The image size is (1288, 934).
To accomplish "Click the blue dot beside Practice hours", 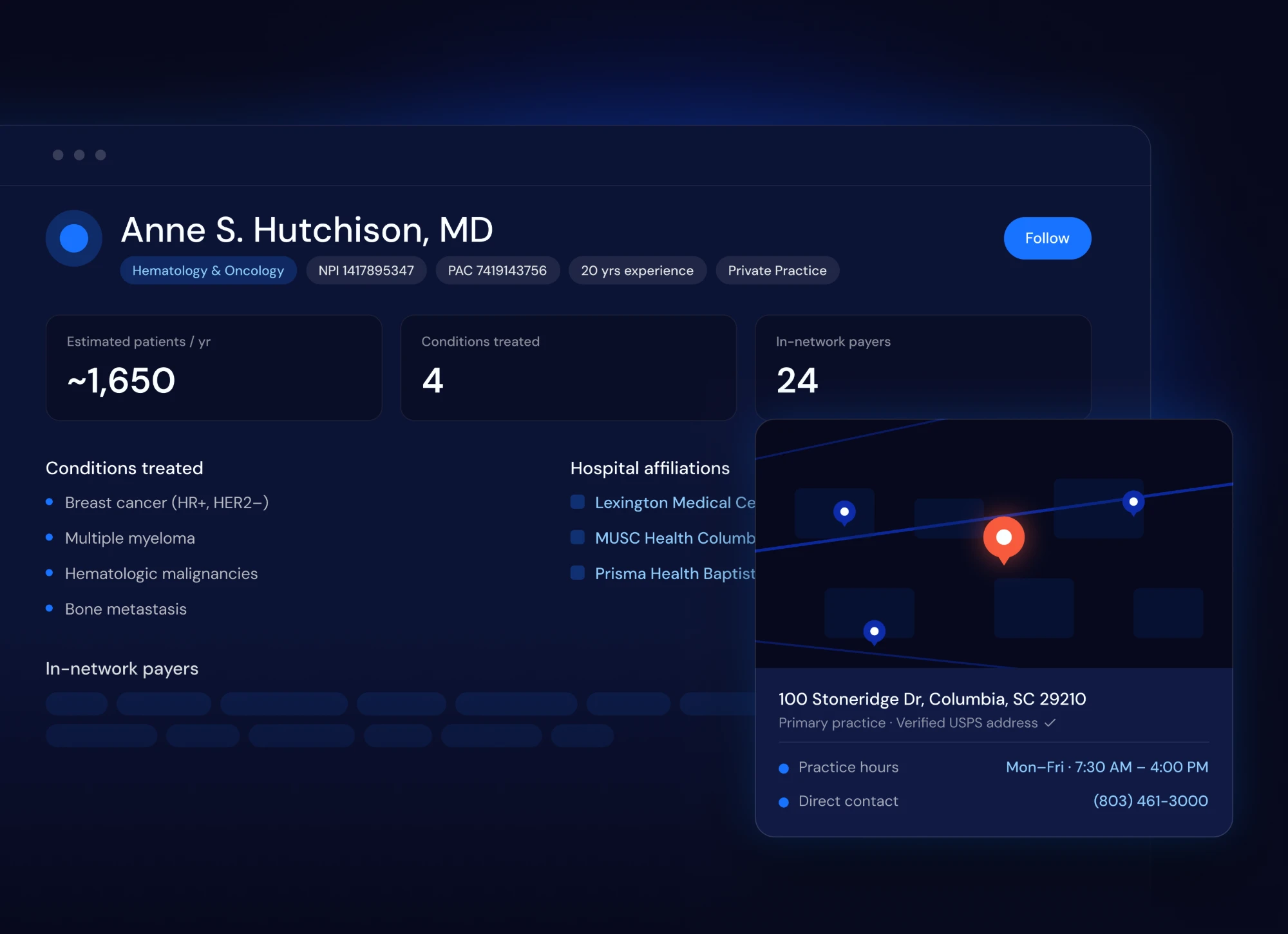I will 784,768.
